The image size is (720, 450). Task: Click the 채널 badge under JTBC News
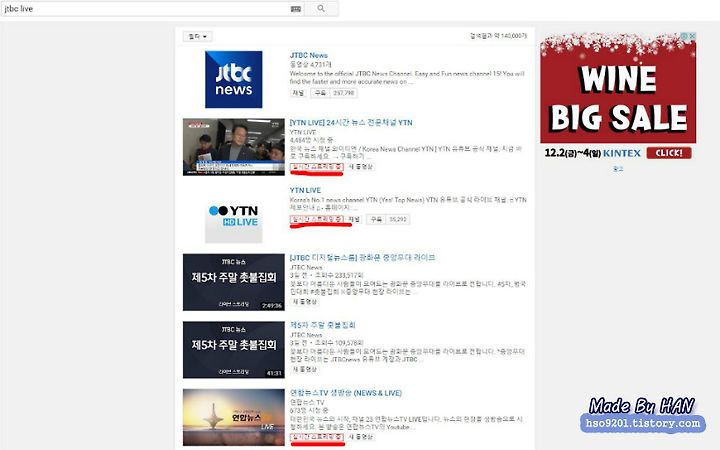(x=298, y=93)
